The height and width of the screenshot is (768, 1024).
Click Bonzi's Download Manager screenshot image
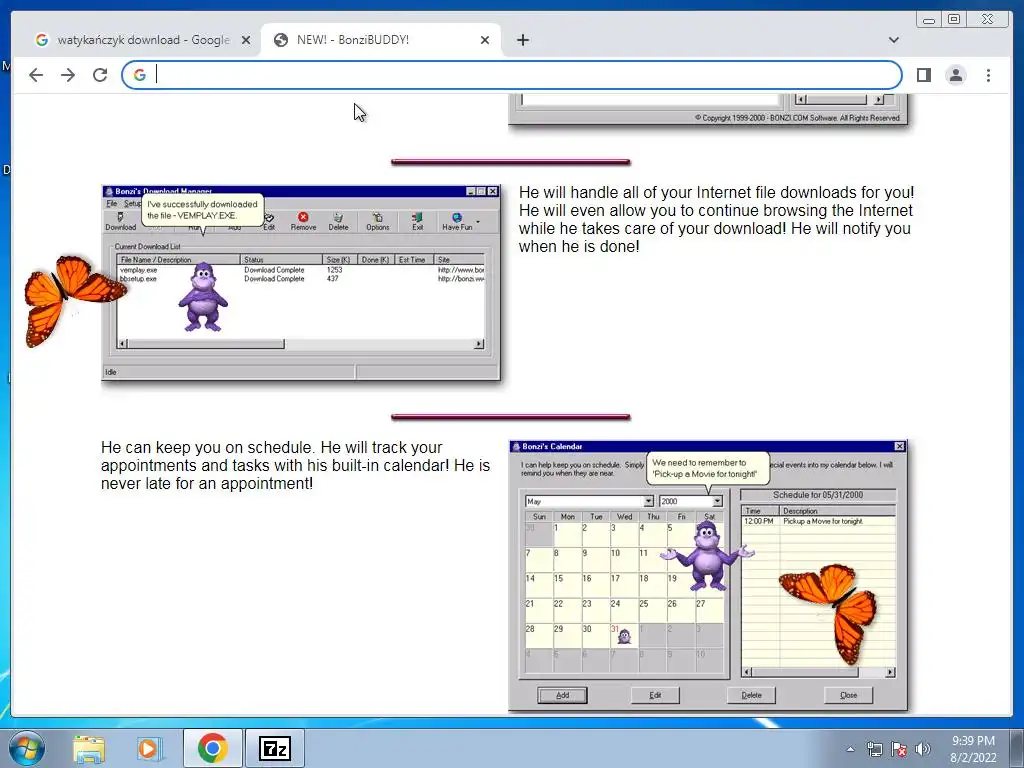click(301, 283)
